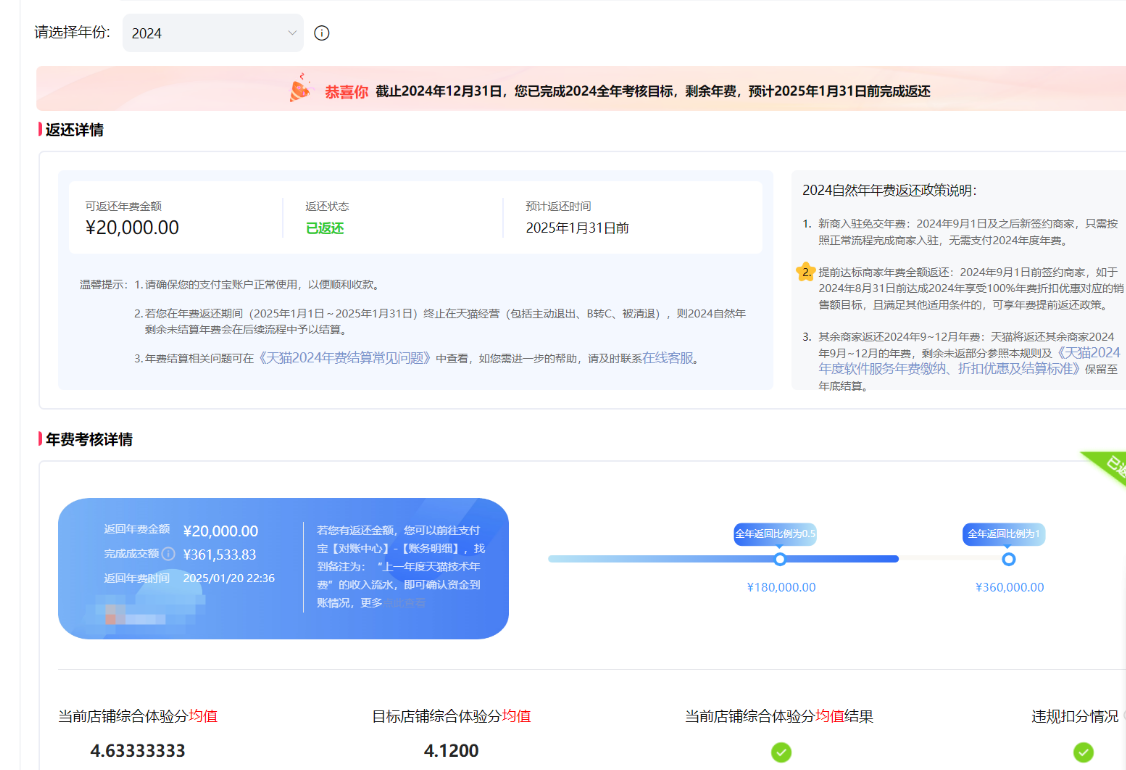Viewport: 1126px width, 770px height.
Task: Click the star badge icon beside policy item 2
Action: [x=805, y=271]
